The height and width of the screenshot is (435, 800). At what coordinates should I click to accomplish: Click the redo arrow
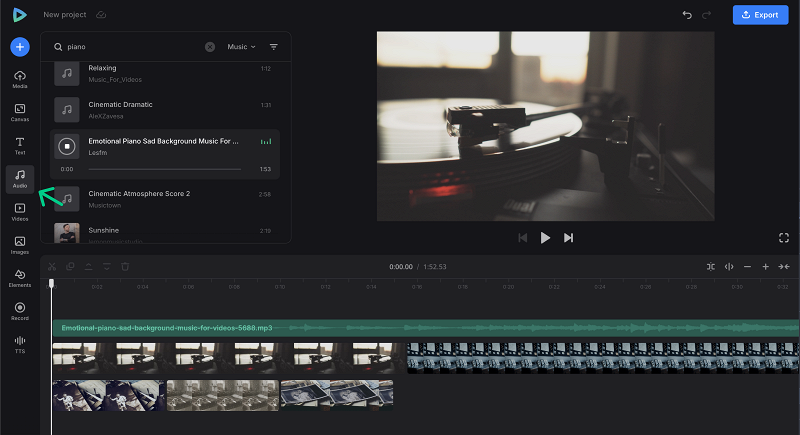coord(707,15)
